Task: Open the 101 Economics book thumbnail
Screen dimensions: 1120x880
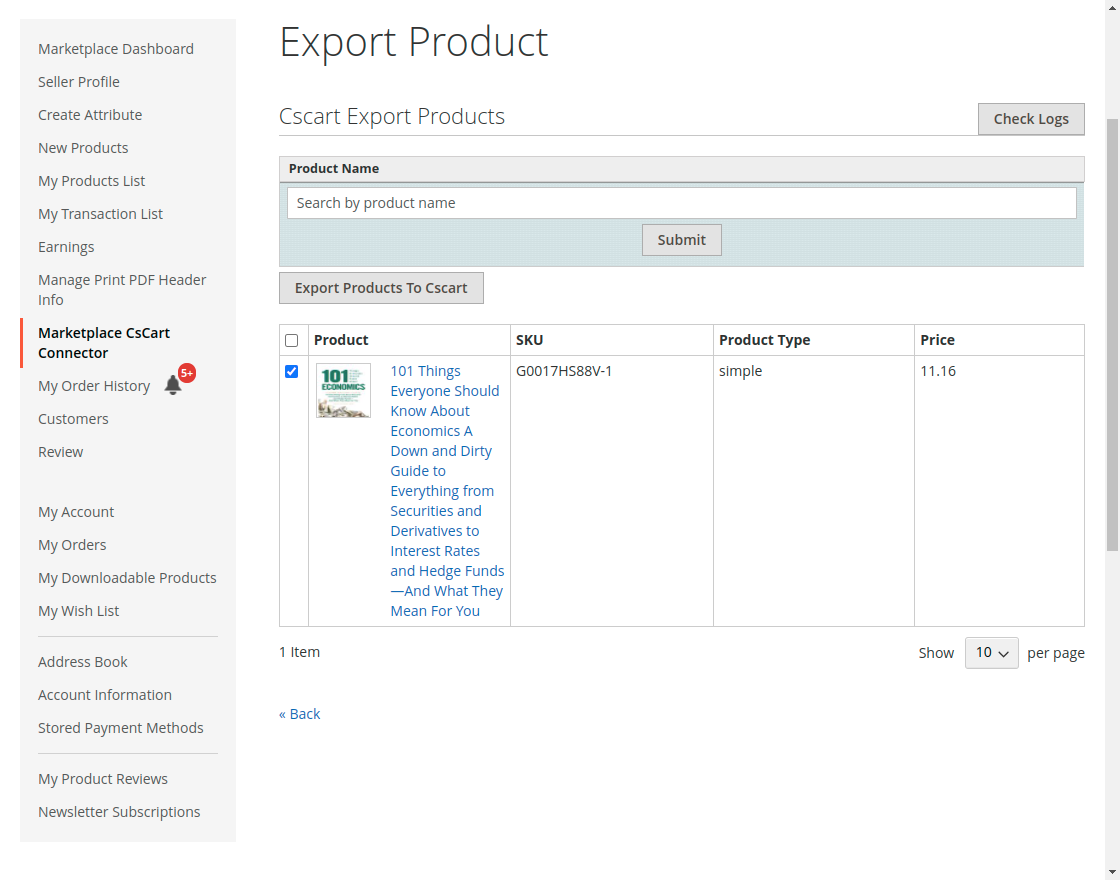Action: [343, 391]
